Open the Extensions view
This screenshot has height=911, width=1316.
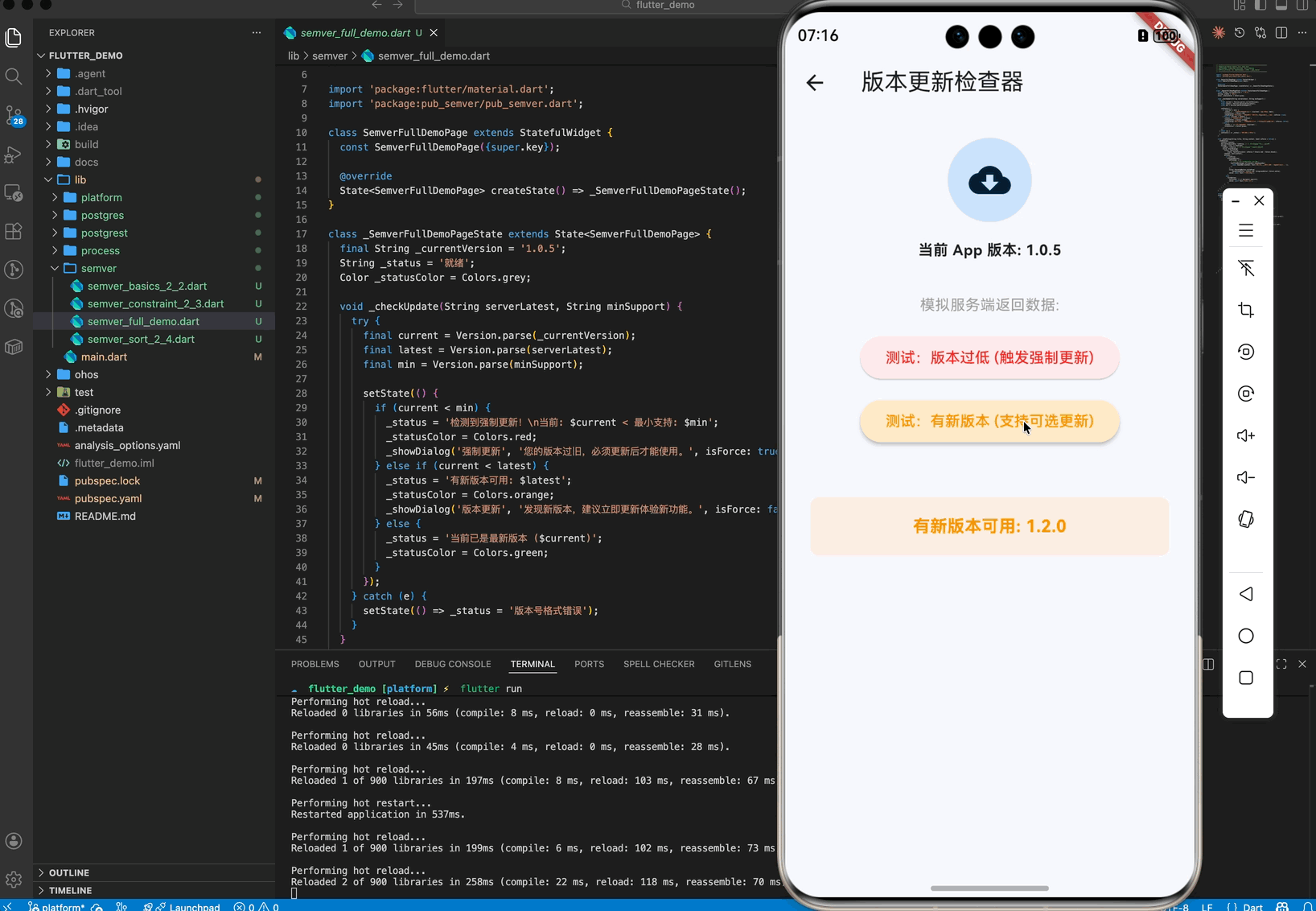coord(14,232)
